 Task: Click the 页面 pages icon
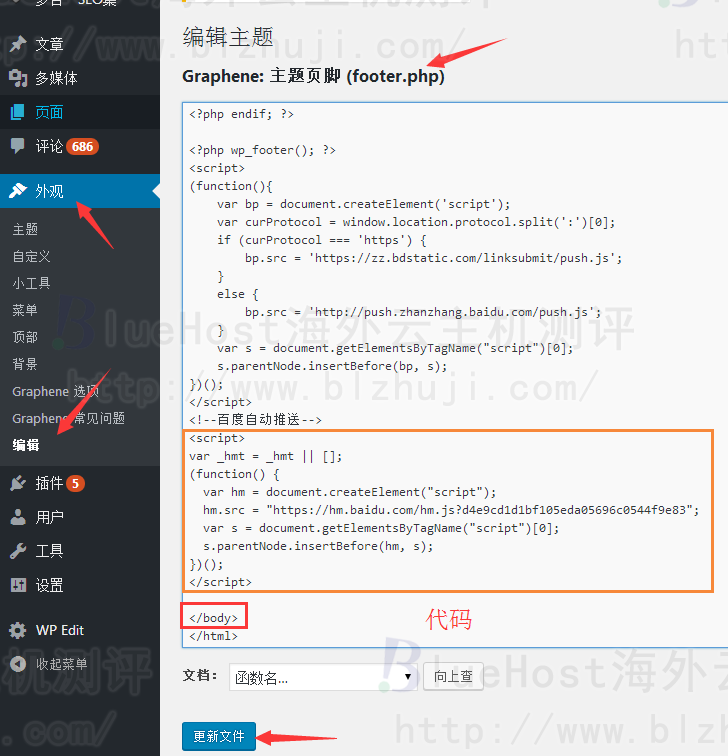coord(18,112)
